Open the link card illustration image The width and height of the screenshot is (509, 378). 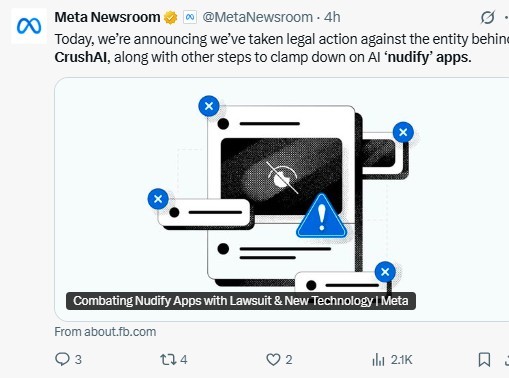282,199
